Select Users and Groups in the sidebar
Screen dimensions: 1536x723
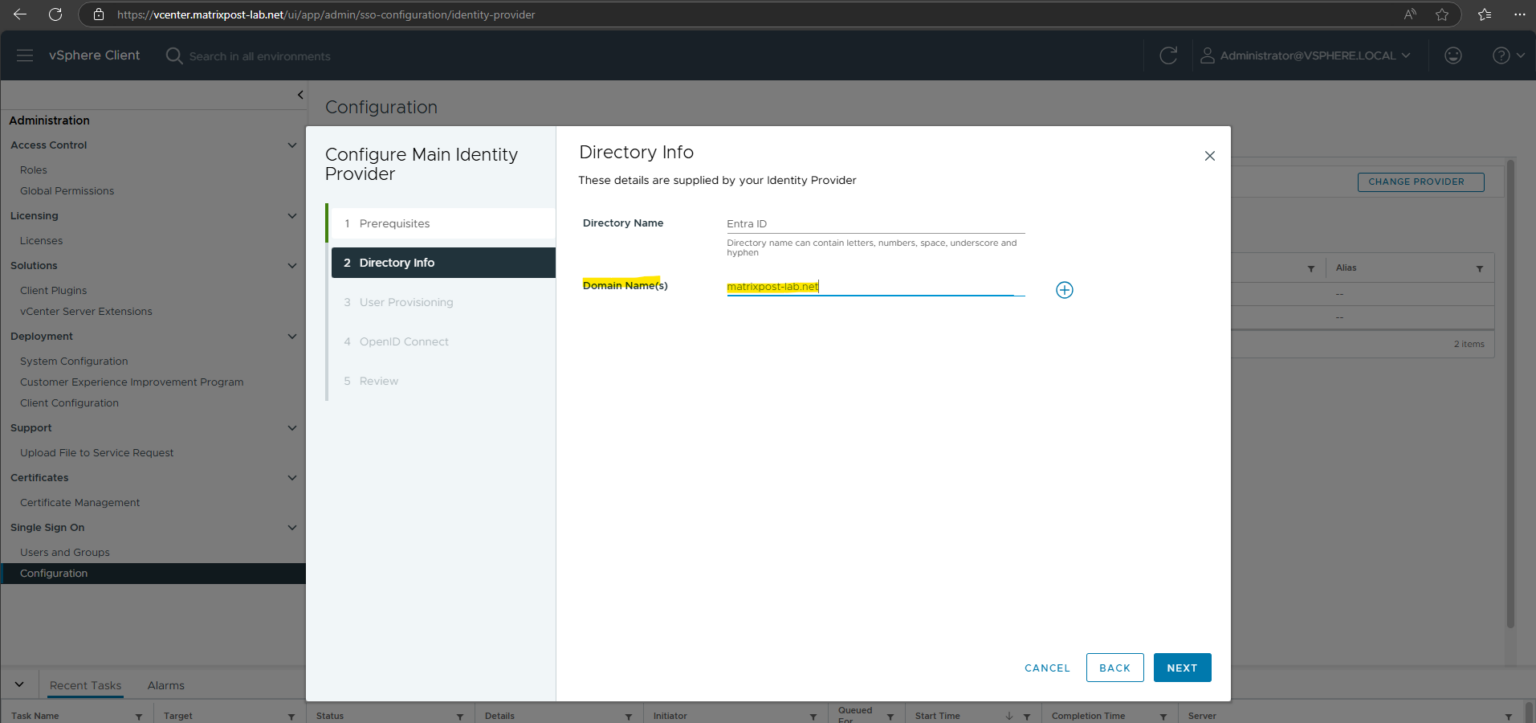65,551
